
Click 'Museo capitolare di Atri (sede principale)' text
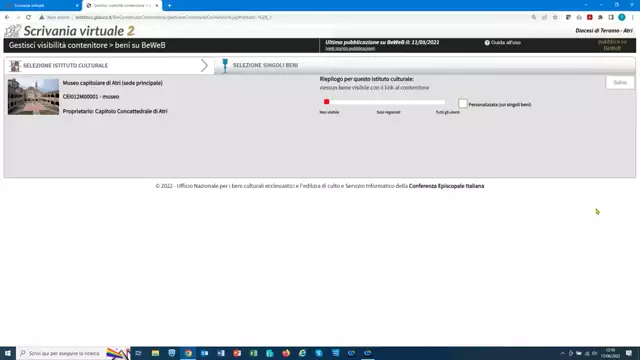click(x=113, y=83)
